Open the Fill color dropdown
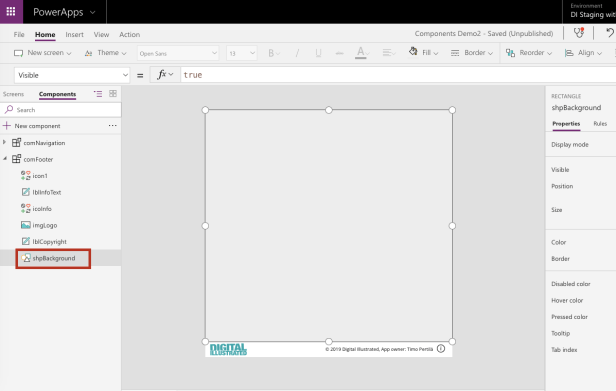616x391 pixels. pyautogui.click(x=424, y=53)
